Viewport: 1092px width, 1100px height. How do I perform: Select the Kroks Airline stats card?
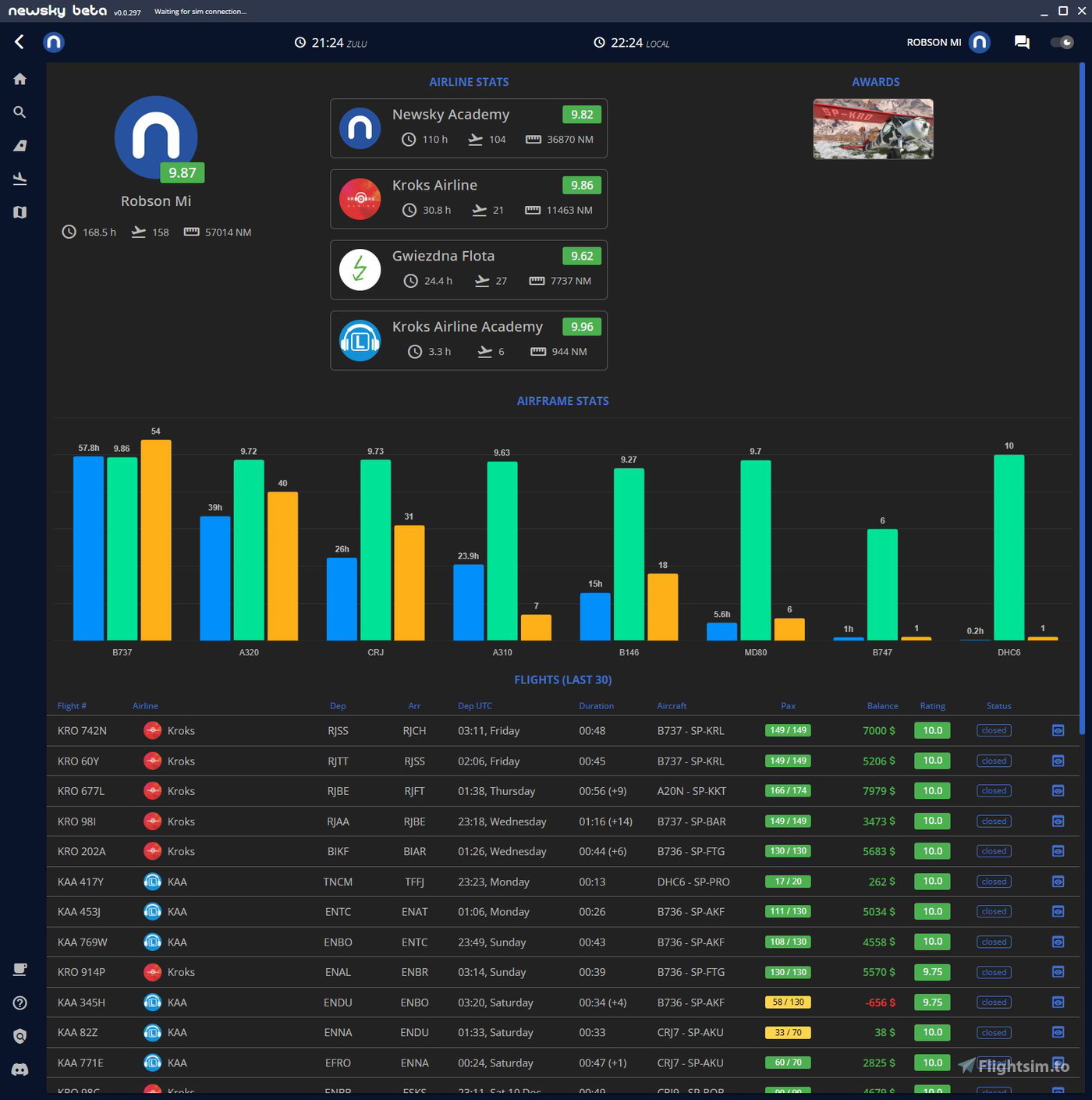tap(468, 199)
